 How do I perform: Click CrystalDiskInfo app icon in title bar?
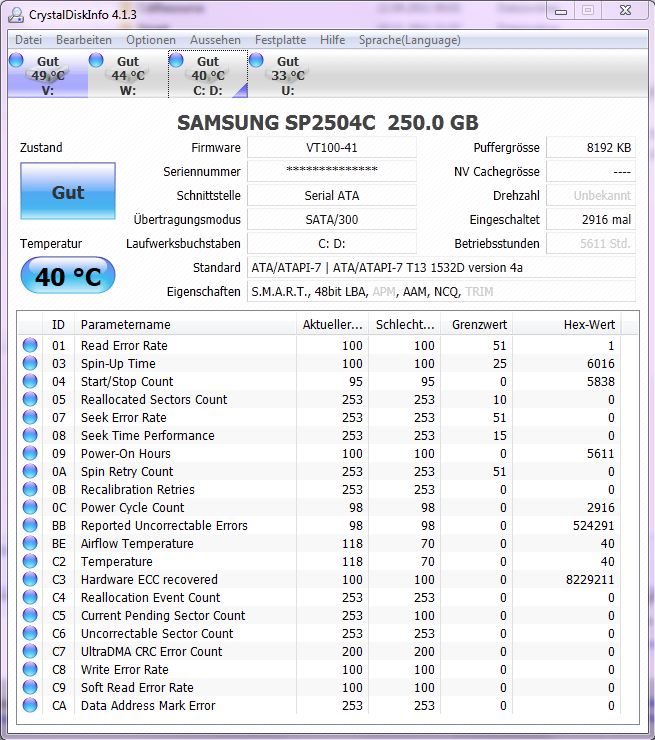(16, 15)
